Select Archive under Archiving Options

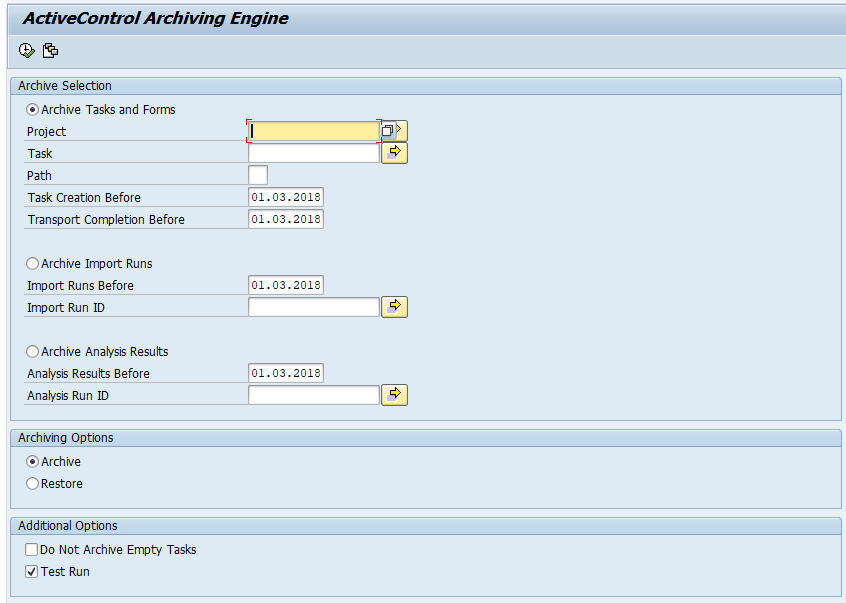(33, 461)
